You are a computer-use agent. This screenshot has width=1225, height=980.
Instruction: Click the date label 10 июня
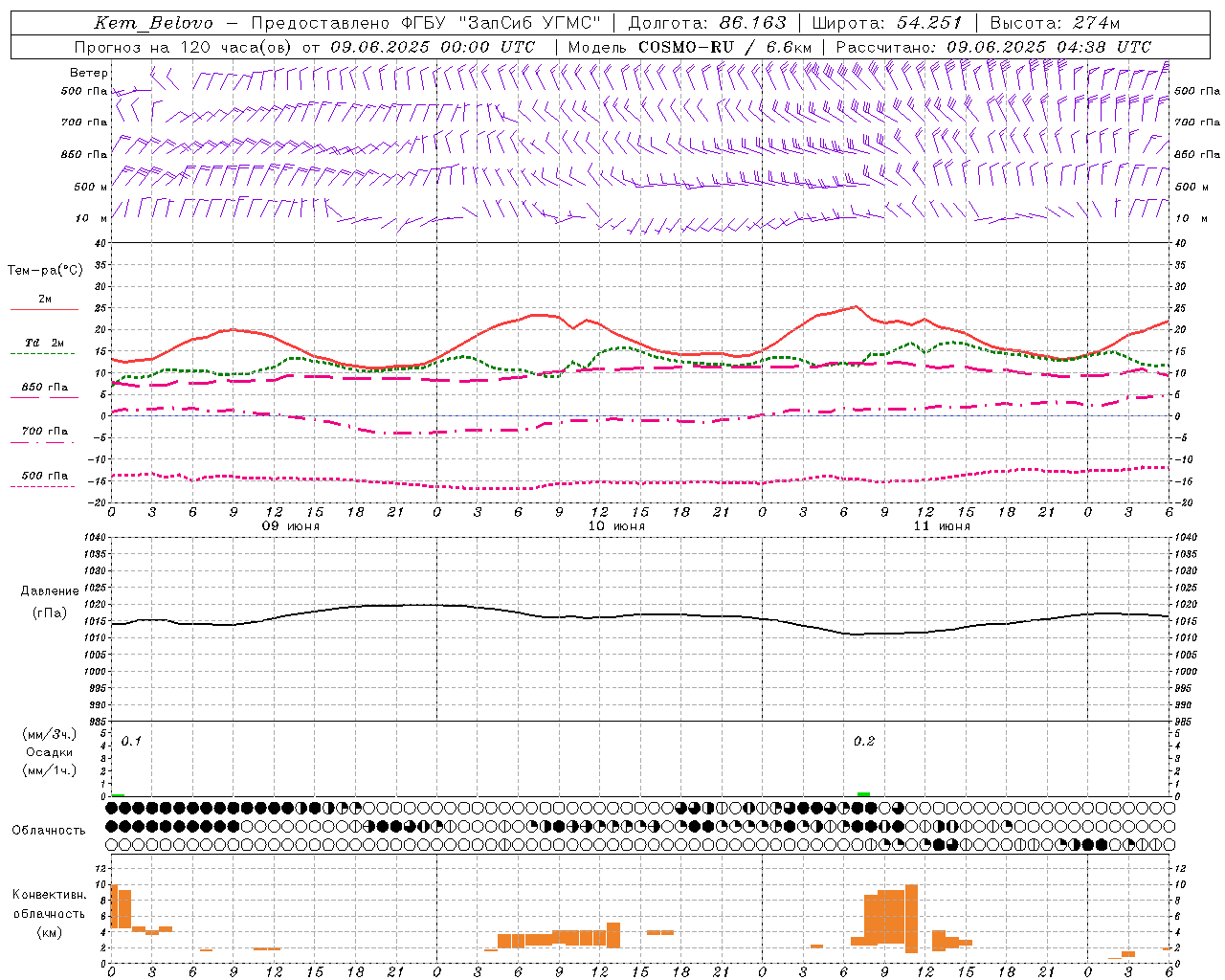pyautogui.click(x=616, y=526)
